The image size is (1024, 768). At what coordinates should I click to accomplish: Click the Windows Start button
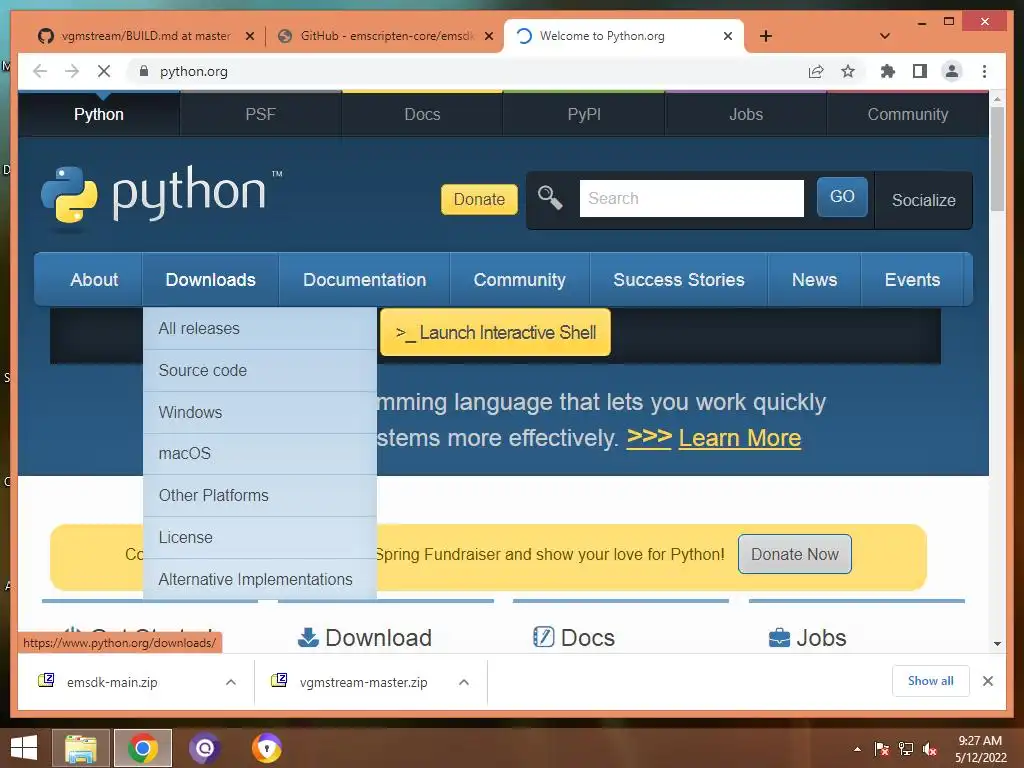pos(24,748)
